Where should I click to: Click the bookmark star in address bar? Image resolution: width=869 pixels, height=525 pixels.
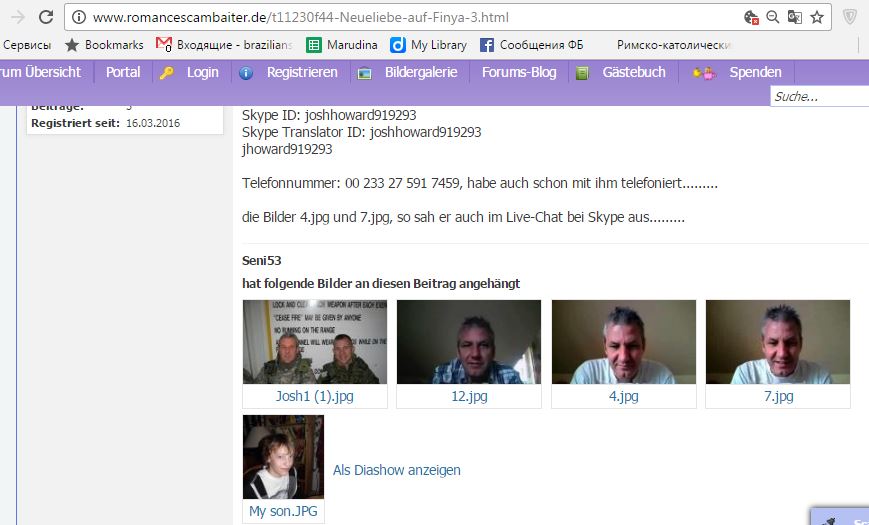tap(817, 17)
